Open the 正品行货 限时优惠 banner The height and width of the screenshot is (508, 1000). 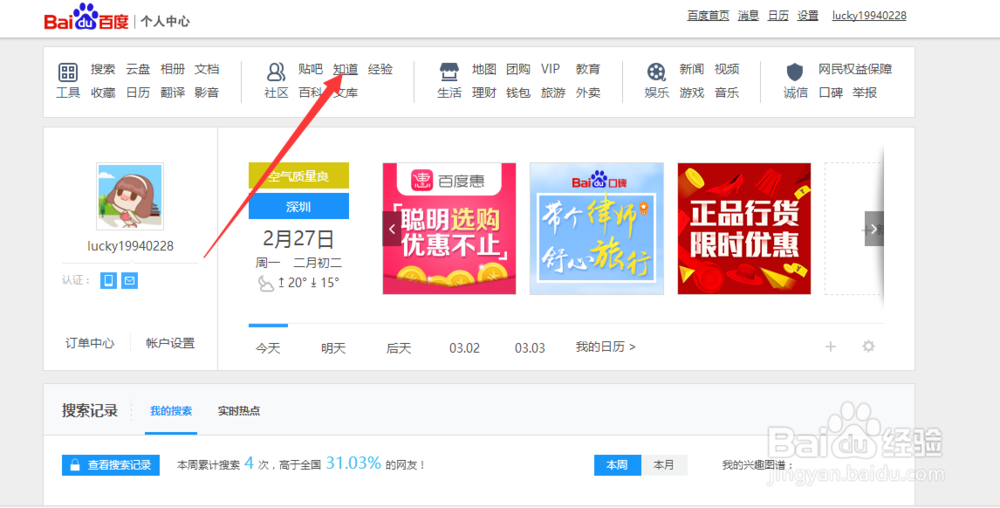(744, 229)
